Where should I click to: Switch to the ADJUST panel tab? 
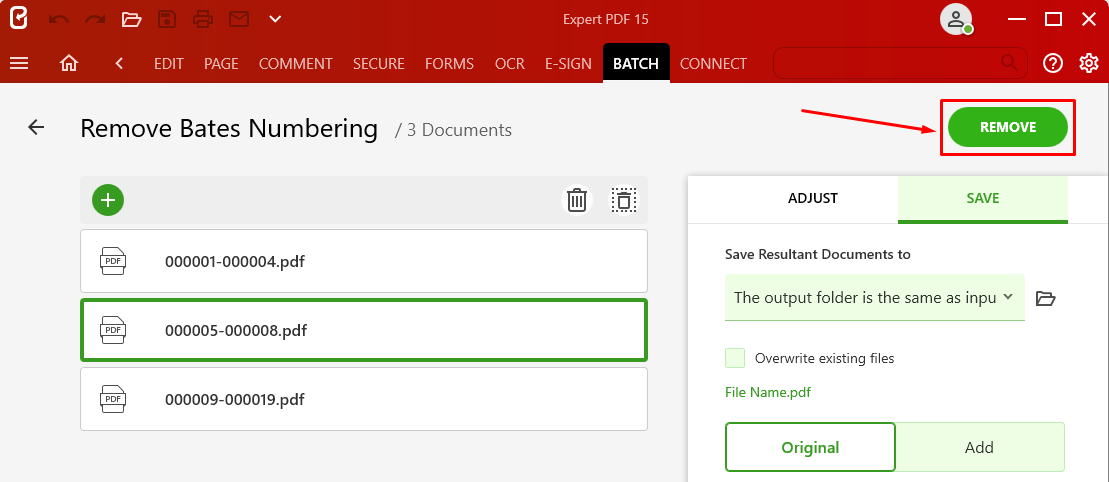click(813, 198)
